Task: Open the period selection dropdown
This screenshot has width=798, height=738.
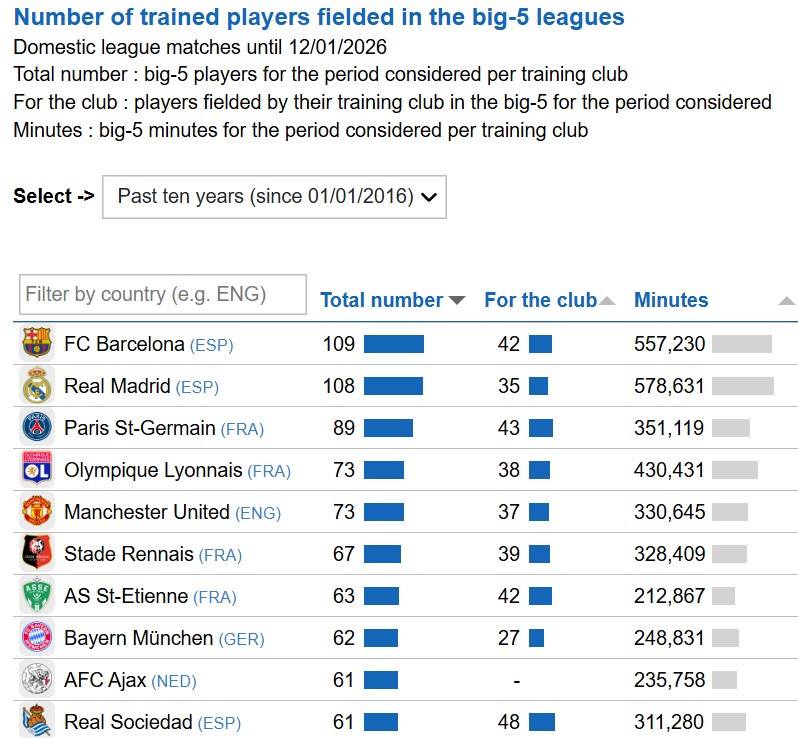Action: click(x=274, y=197)
